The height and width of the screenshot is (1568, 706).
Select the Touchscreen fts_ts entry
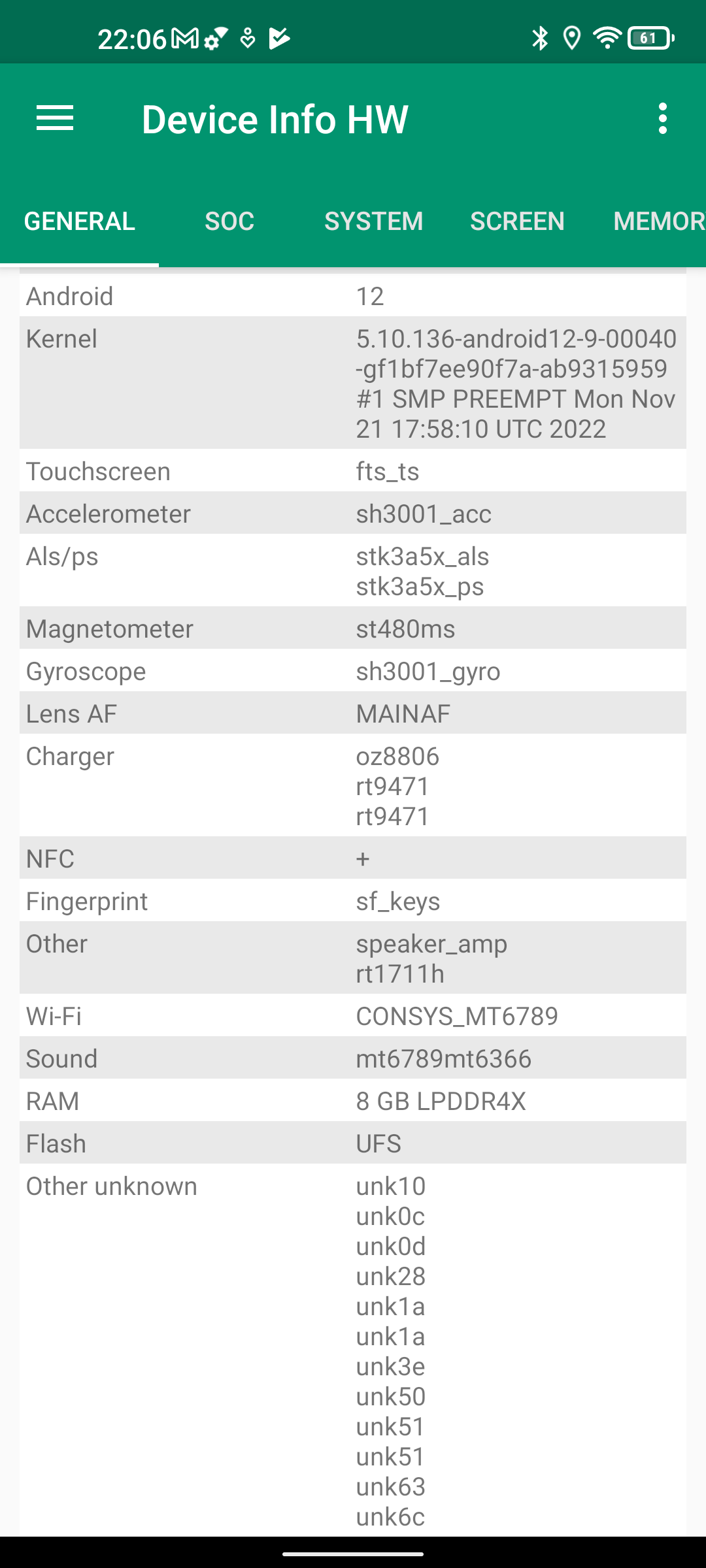(x=353, y=471)
